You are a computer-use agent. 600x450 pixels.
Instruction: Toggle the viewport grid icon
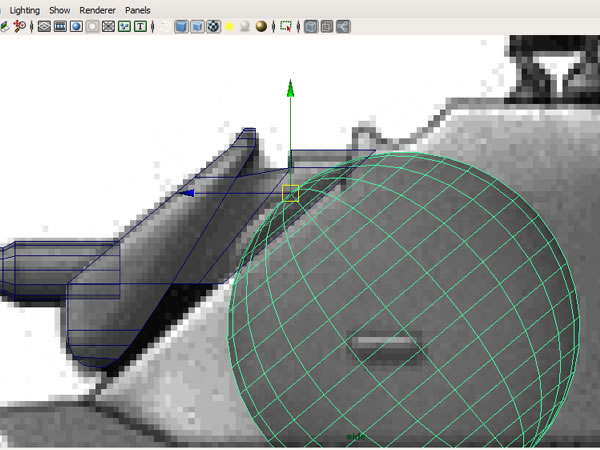pyautogui.click(x=44, y=26)
